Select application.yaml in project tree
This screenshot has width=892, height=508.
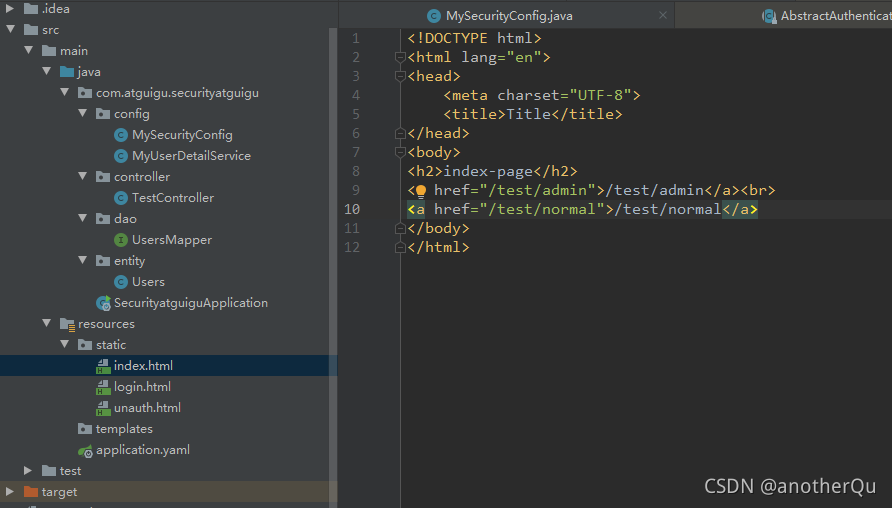pos(143,450)
